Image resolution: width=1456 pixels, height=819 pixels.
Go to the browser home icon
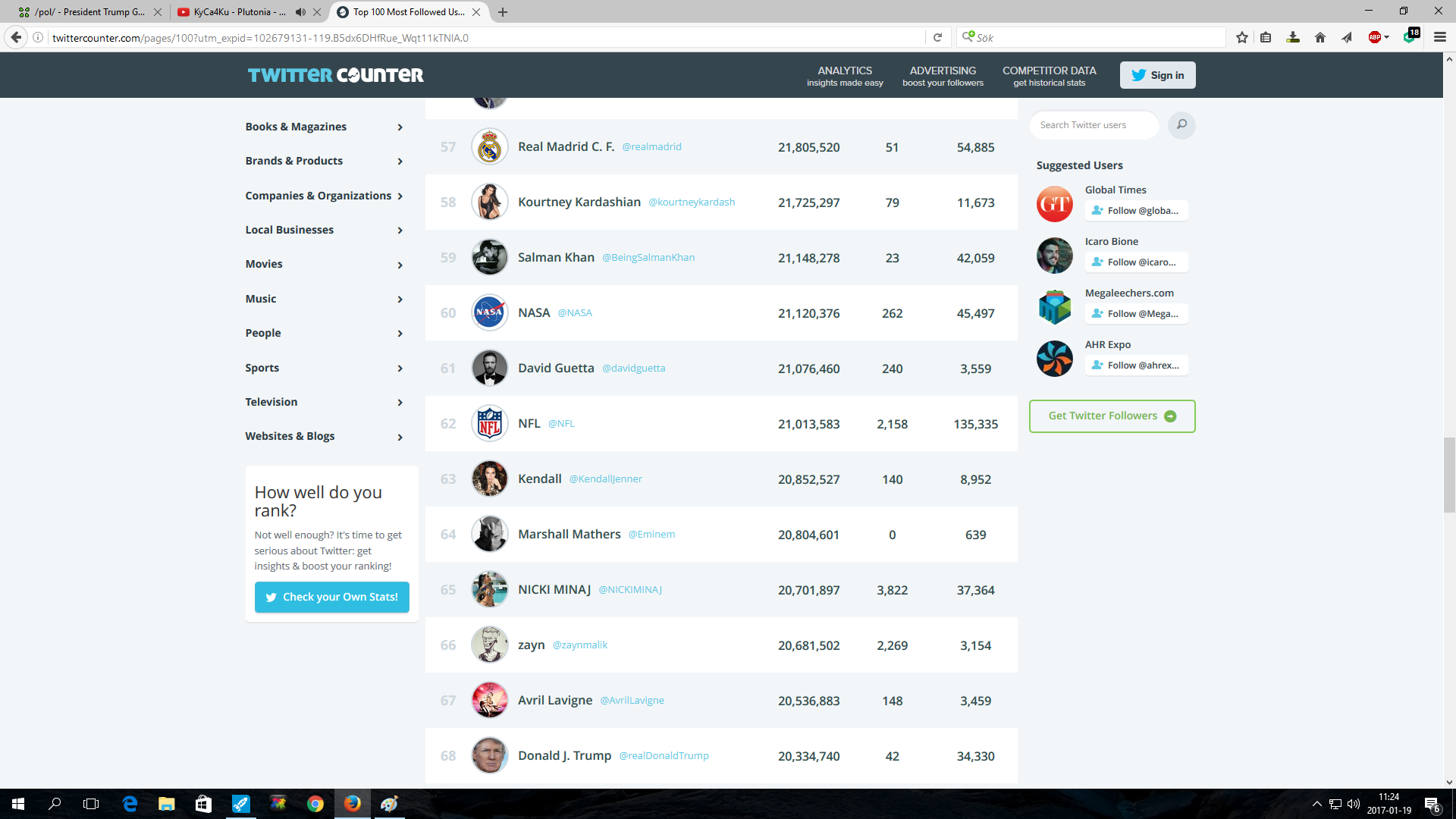click(1320, 37)
